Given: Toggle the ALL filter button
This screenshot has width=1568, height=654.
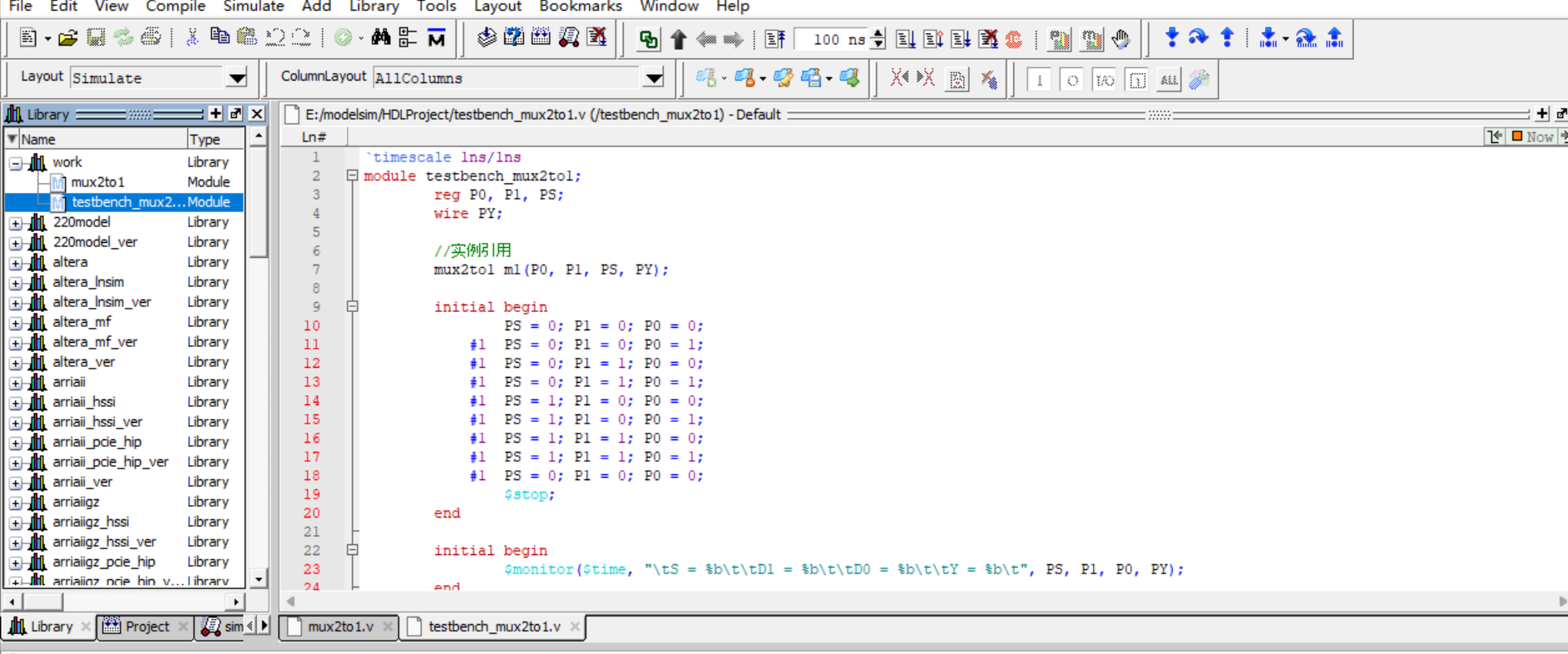Looking at the screenshot, I should click(x=1169, y=80).
